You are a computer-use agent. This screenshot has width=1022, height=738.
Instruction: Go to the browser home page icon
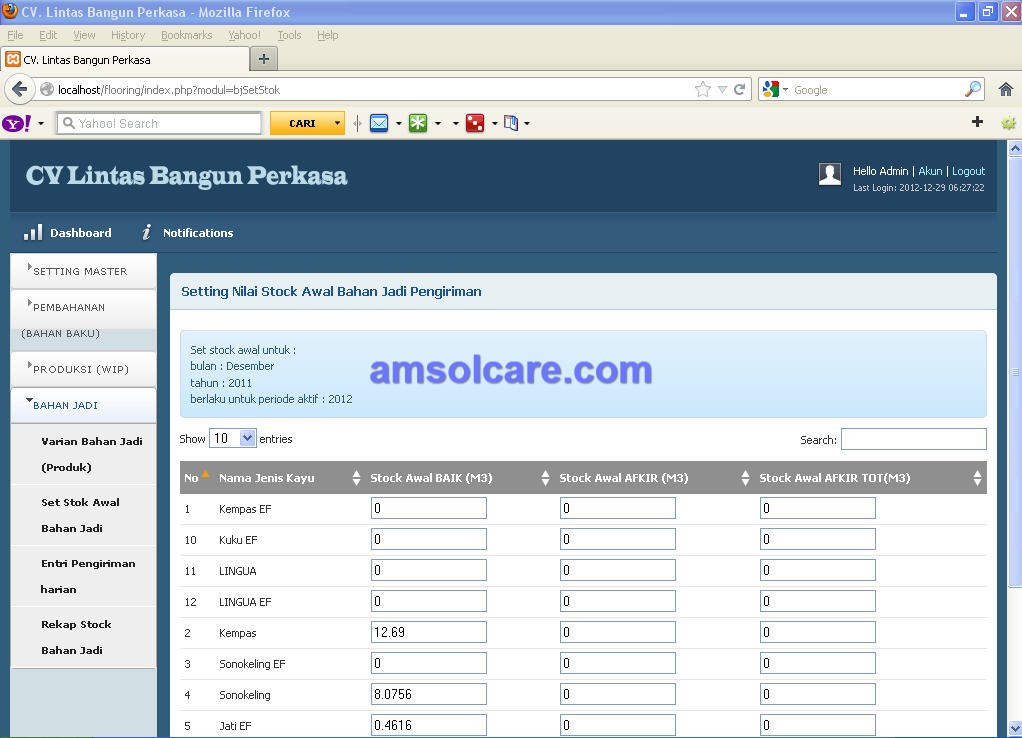click(x=1006, y=89)
